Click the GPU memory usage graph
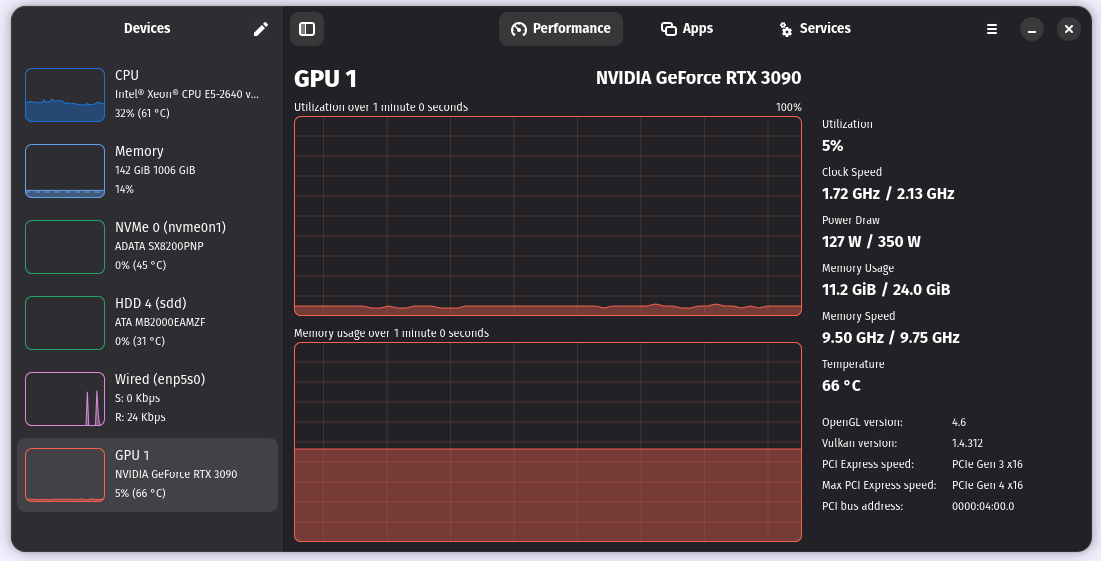Viewport: 1101px width, 561px height. point(548,442)
